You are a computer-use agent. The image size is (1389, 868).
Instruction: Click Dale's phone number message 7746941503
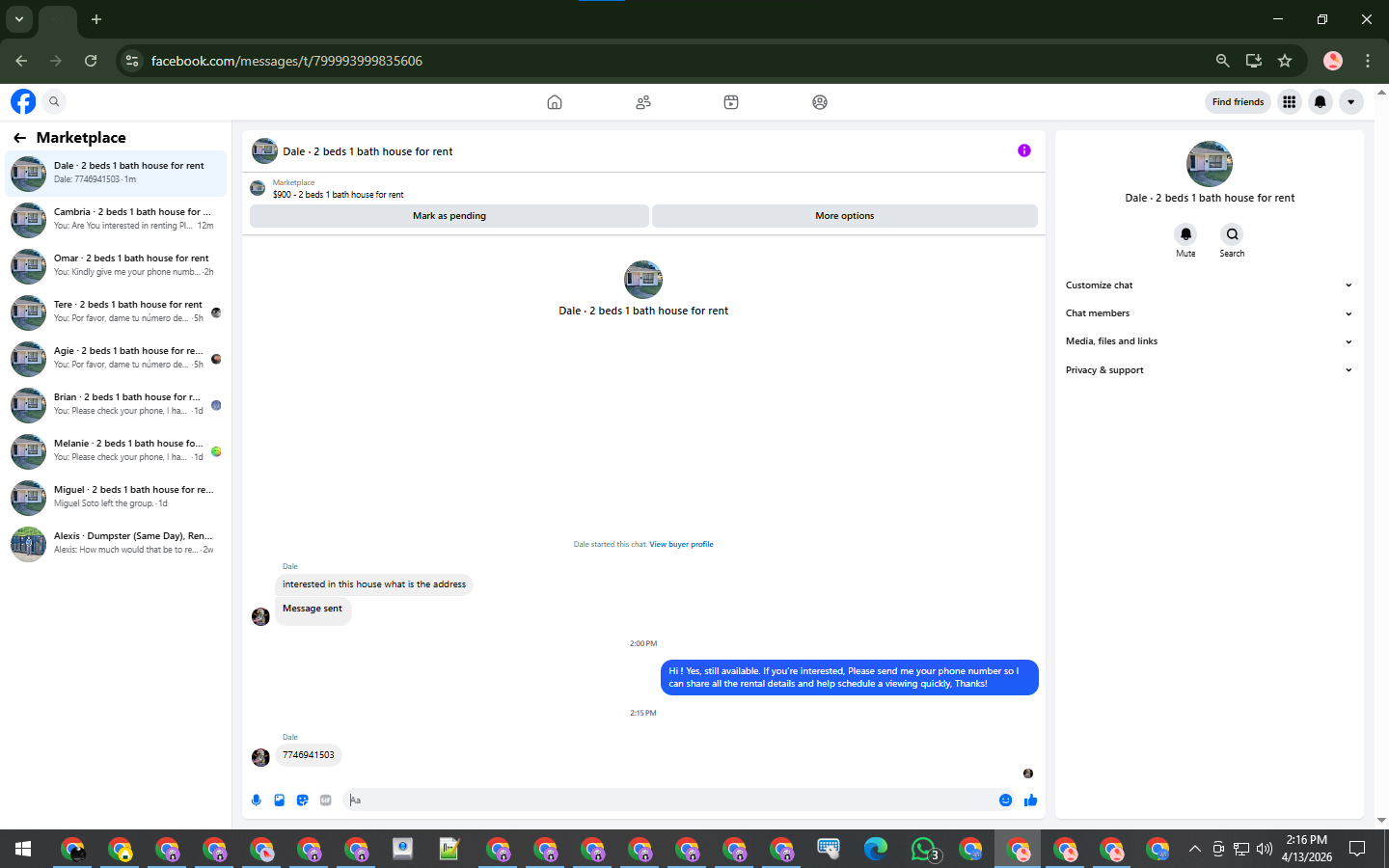(x=309, y=755)
